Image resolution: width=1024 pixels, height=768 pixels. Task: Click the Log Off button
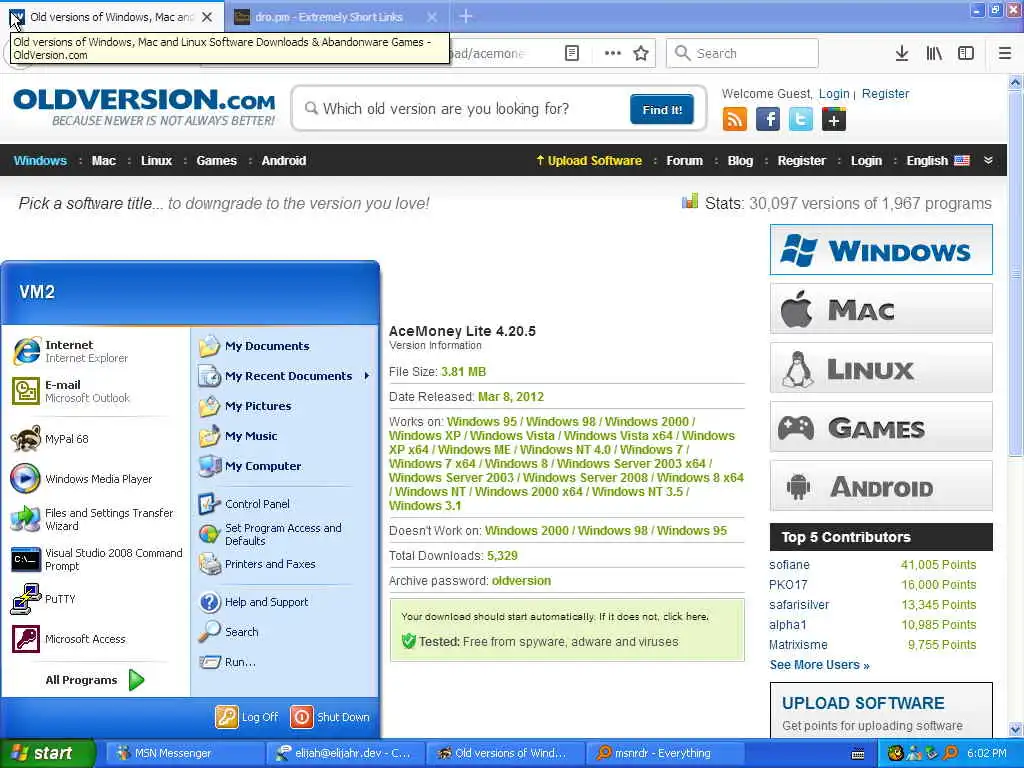pos(247,717)
